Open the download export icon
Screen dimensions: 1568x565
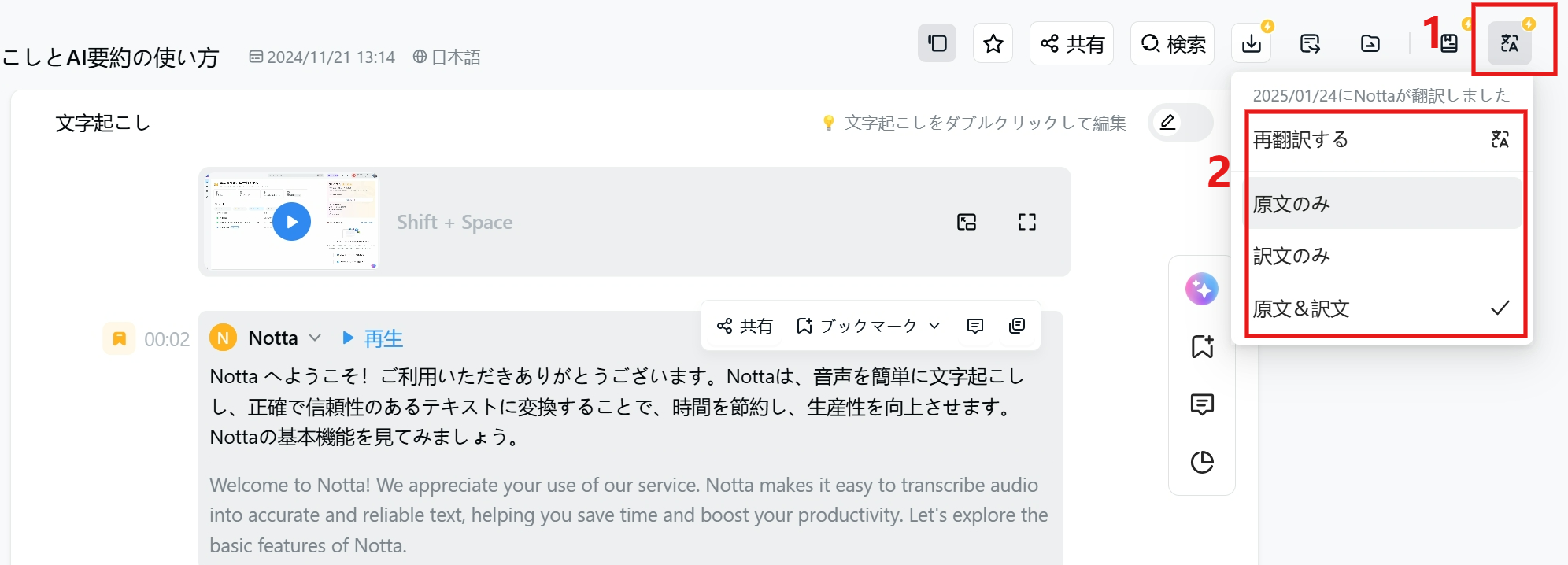point(1252,43)
